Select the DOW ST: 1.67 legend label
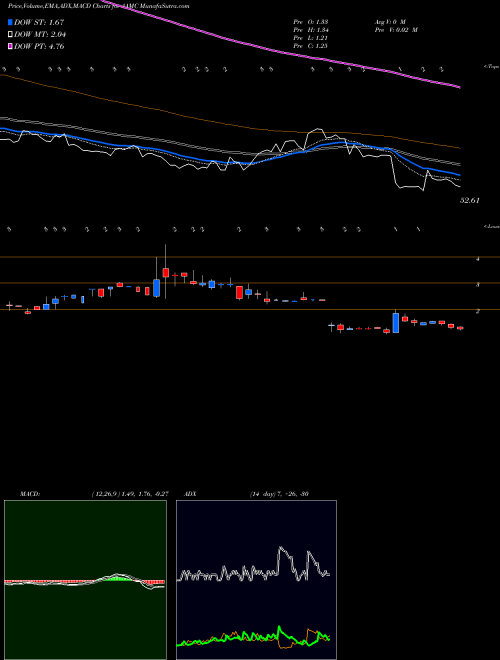Viewport: 500px width, 660px height. [x=39, y=22]
